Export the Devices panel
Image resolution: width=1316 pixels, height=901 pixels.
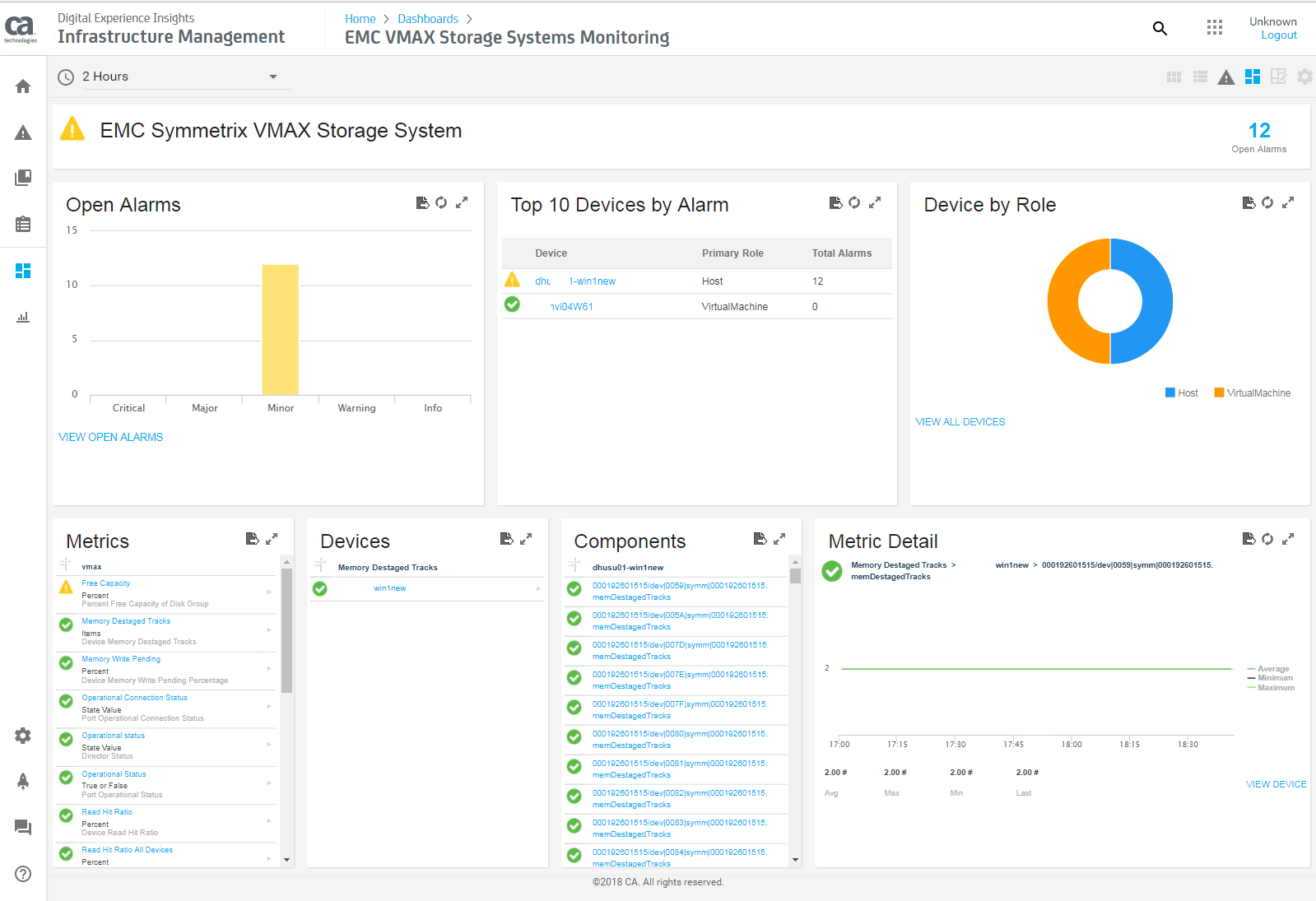(x=507, y=539)
